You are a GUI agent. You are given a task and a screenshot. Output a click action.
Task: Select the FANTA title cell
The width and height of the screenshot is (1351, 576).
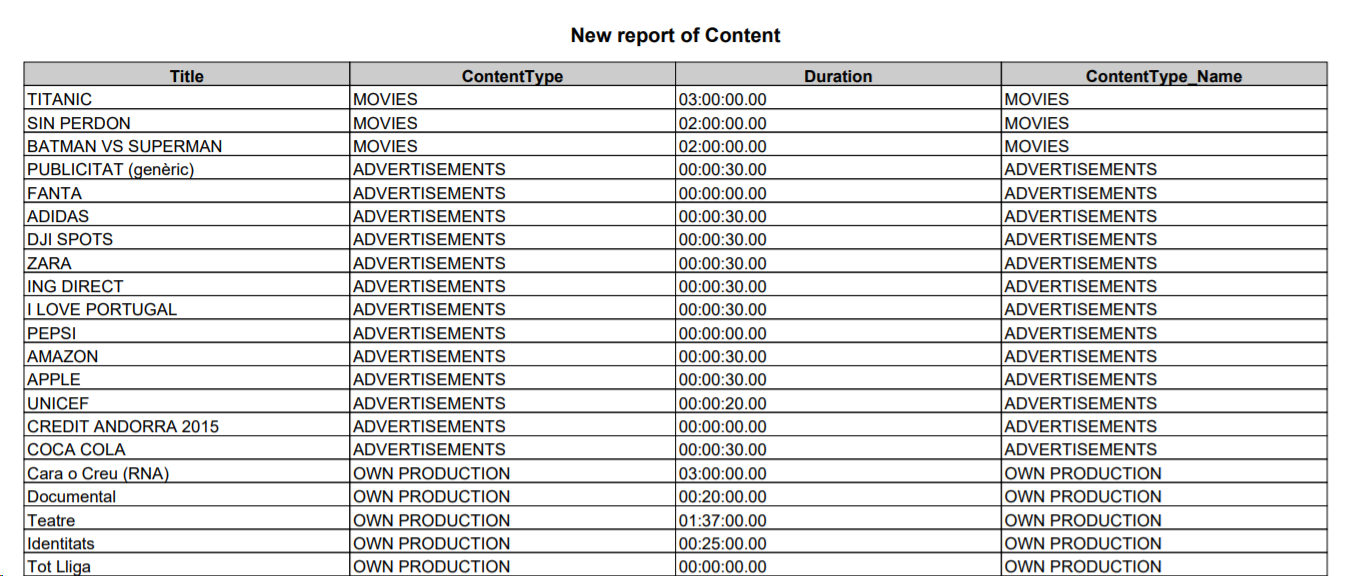coord(55,193)
